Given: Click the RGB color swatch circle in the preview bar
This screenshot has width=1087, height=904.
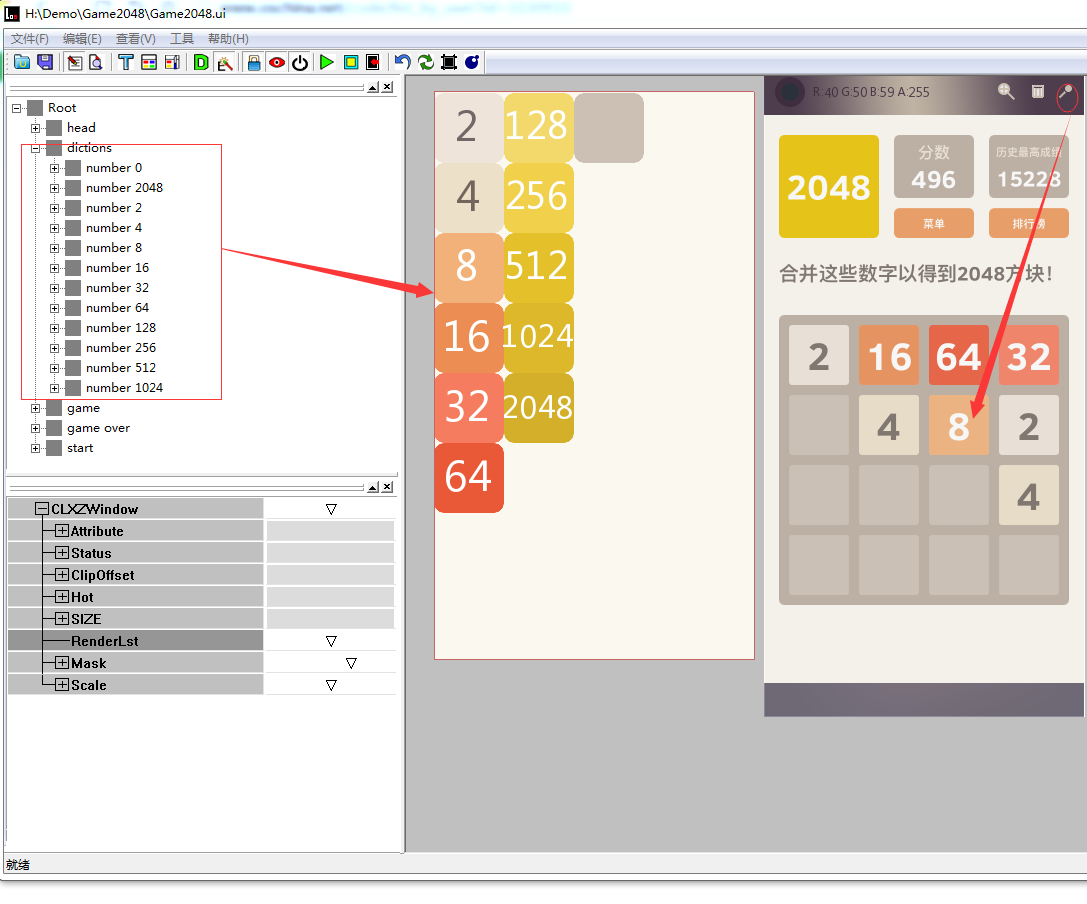Looking at the screenshot, I should [x=789, y=92].
